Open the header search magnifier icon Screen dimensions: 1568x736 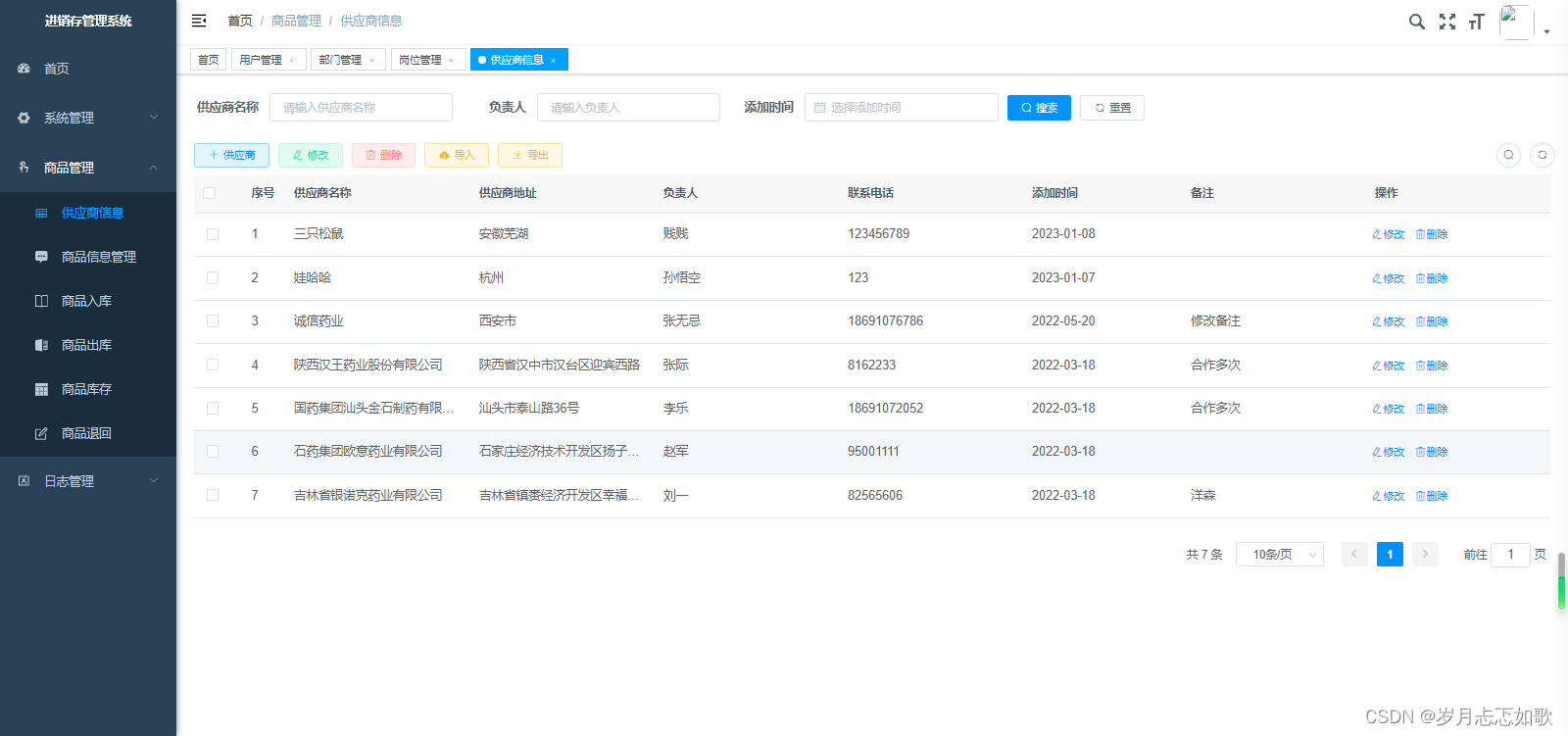[1417, 22]
